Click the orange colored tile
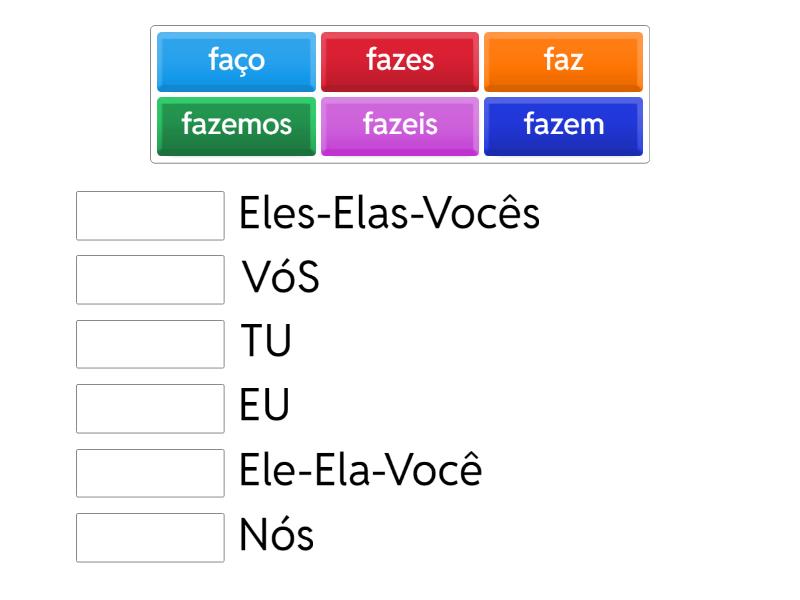 [563, 61]
